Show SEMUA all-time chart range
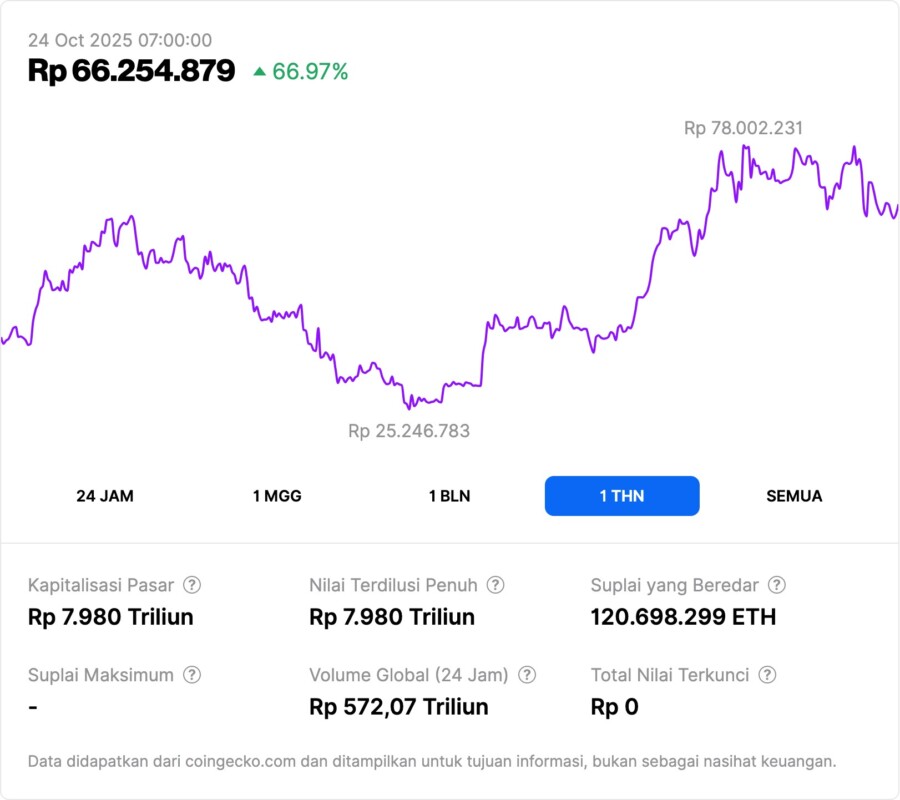Image resolution: width=900 pixels, height=800 pixels. [794, 496]
